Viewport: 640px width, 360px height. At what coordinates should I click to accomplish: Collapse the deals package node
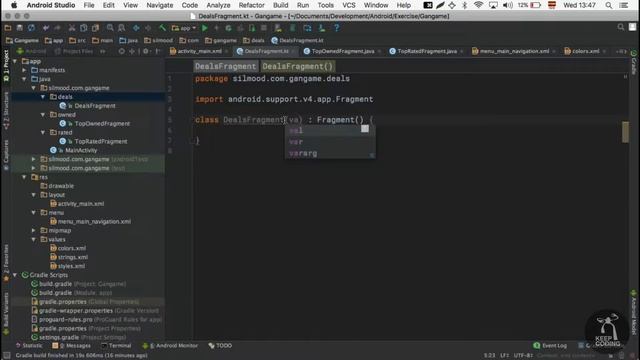click(x=43, y=97)
